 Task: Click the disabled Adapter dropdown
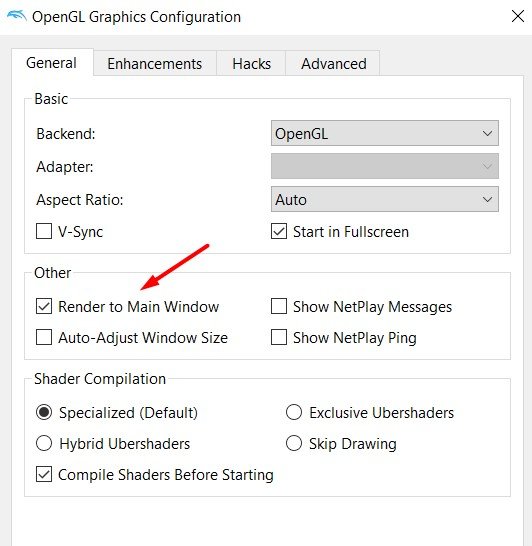click(x=385, y=166)
